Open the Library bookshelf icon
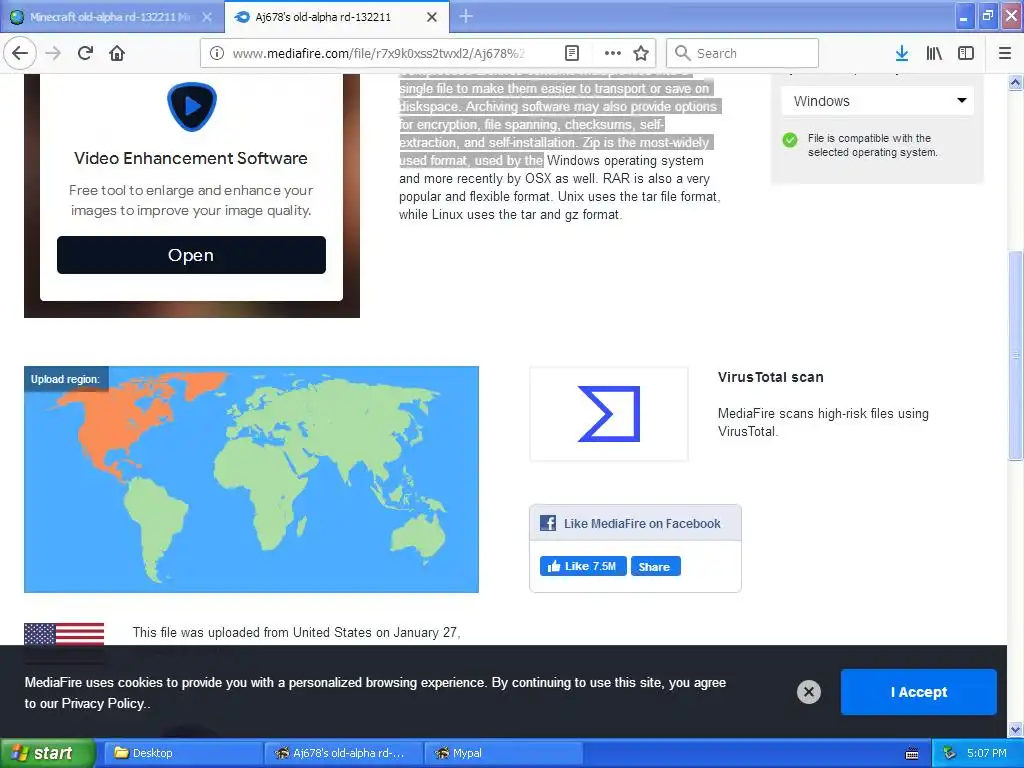The height and width of the screenshot is (768, 1024). pos(934,53)
